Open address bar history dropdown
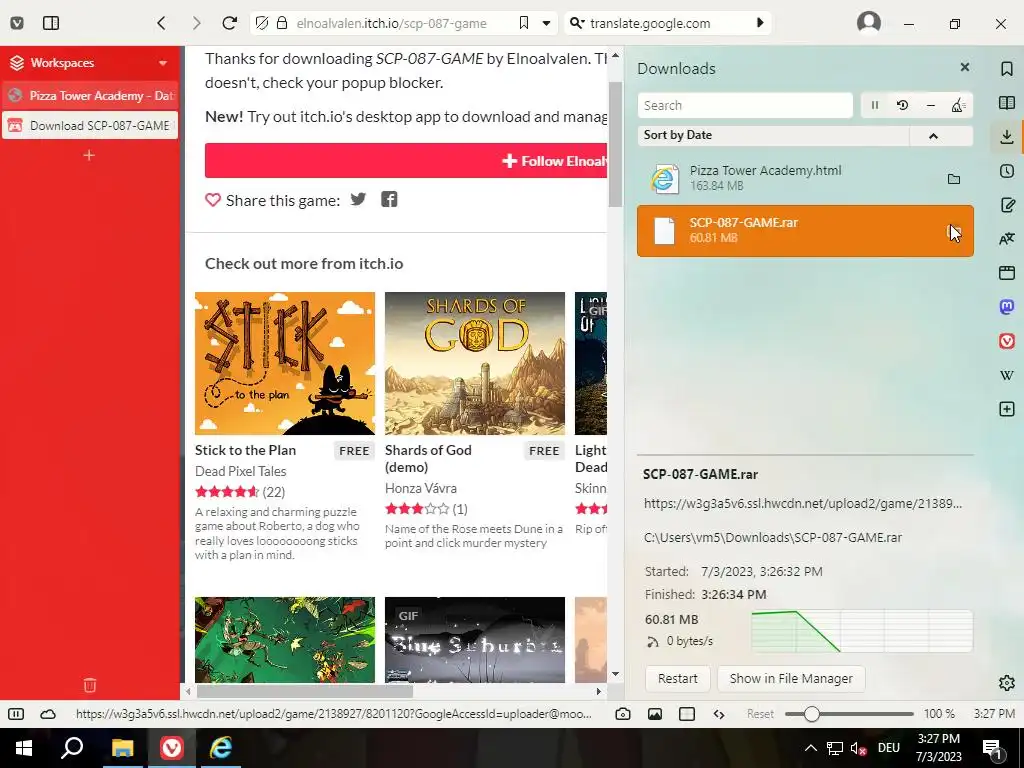 547,24
